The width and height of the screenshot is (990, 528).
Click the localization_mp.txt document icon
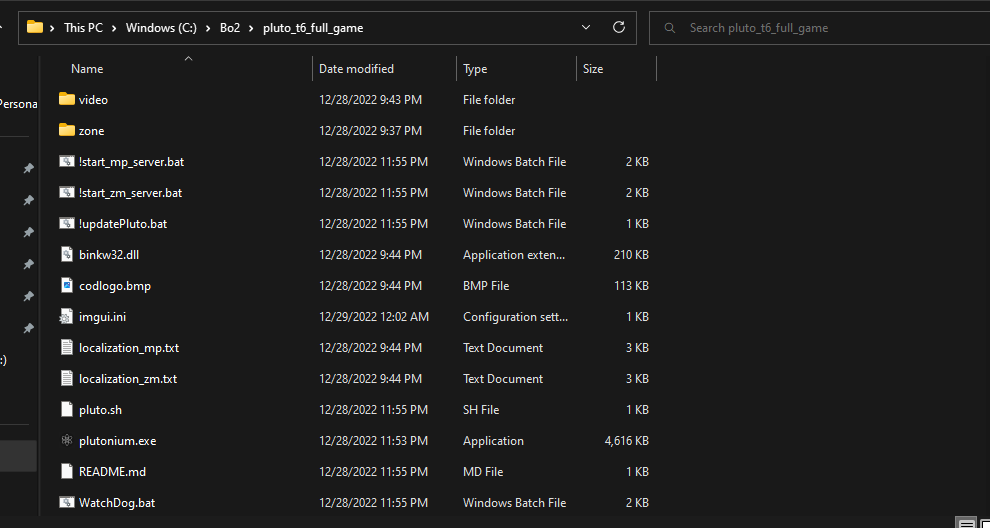(x=67, y=347)
